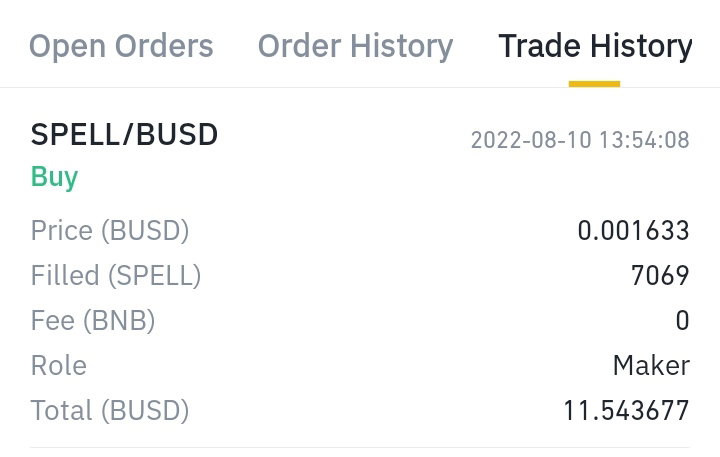The height and width of the screenshot is (457, 720).
Task: Click the trade time 13:54:08
Action: [644, 140]
